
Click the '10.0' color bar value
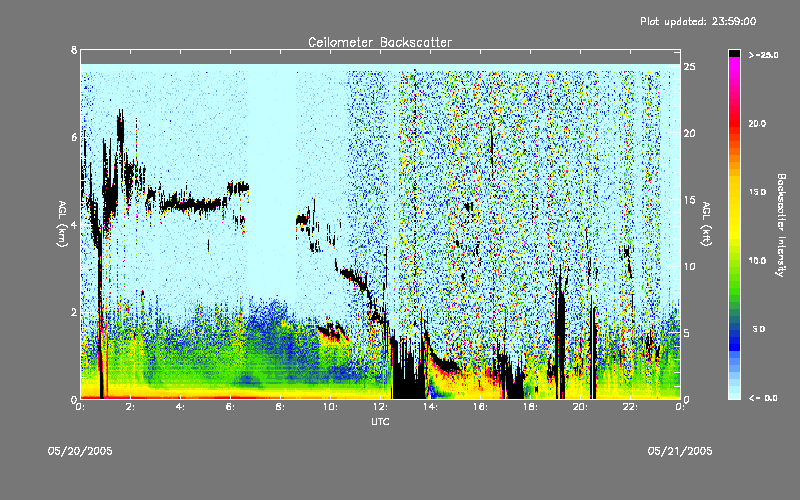point(757,260)
